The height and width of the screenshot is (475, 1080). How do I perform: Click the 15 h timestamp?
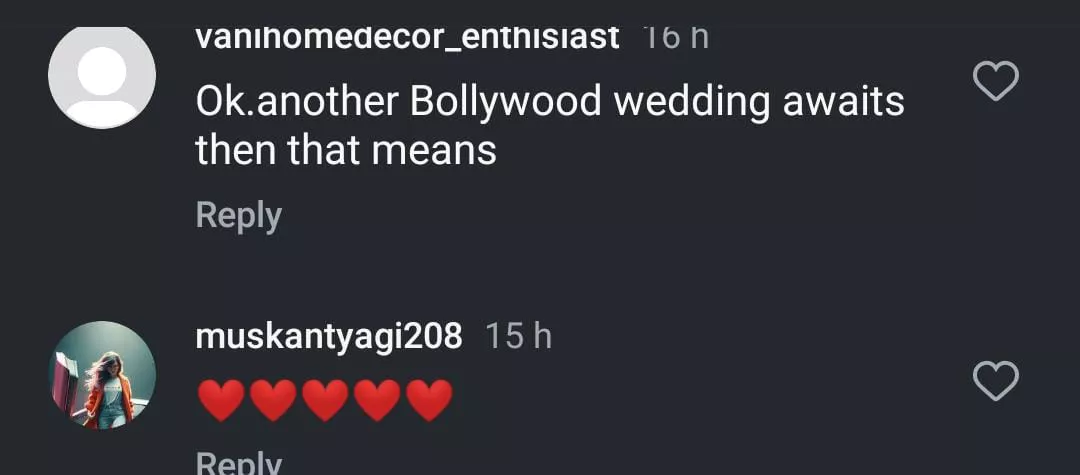(518, 337)
